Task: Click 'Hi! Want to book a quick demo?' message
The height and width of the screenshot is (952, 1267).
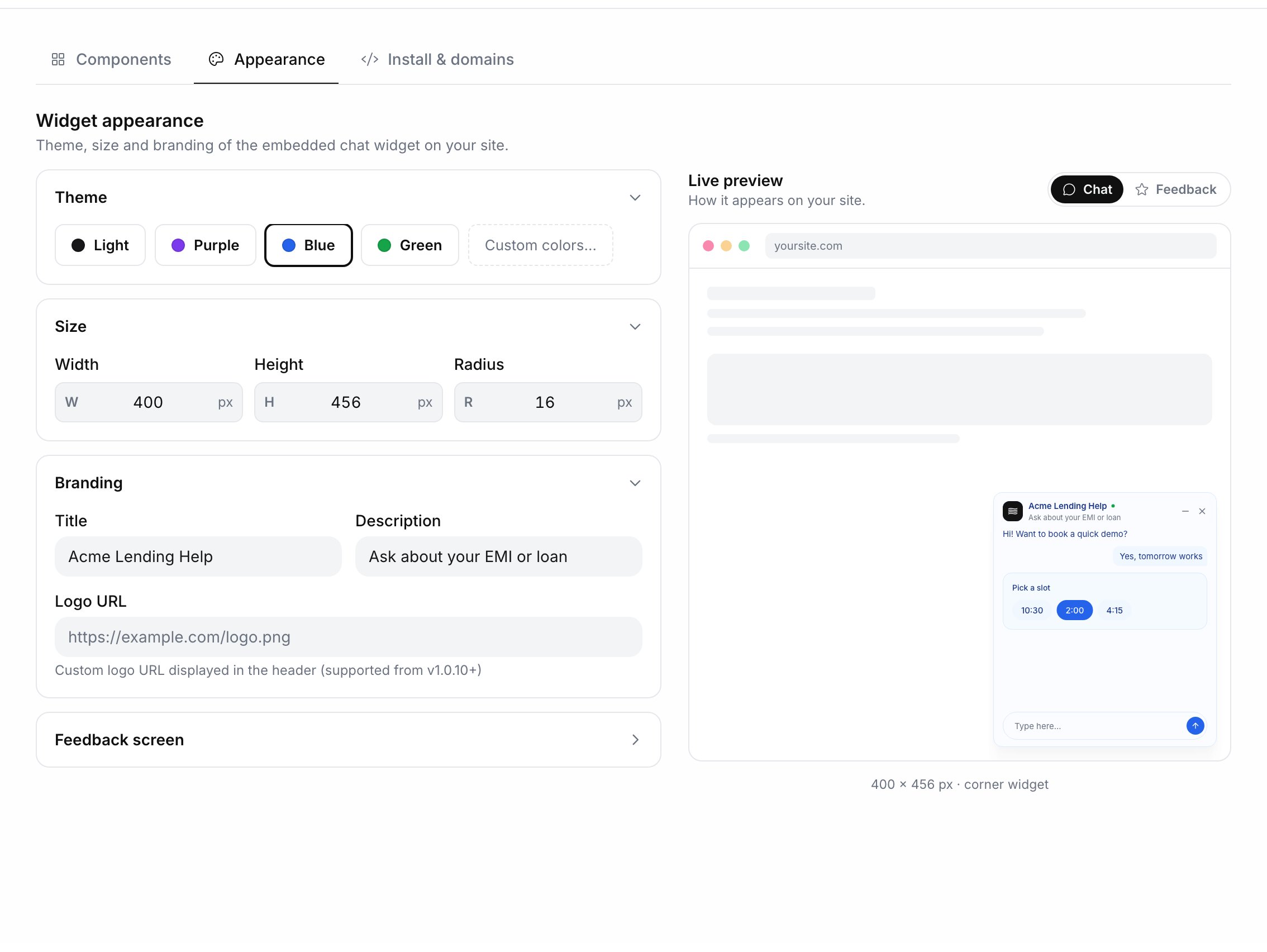Action: click(x=1065, y=534)
